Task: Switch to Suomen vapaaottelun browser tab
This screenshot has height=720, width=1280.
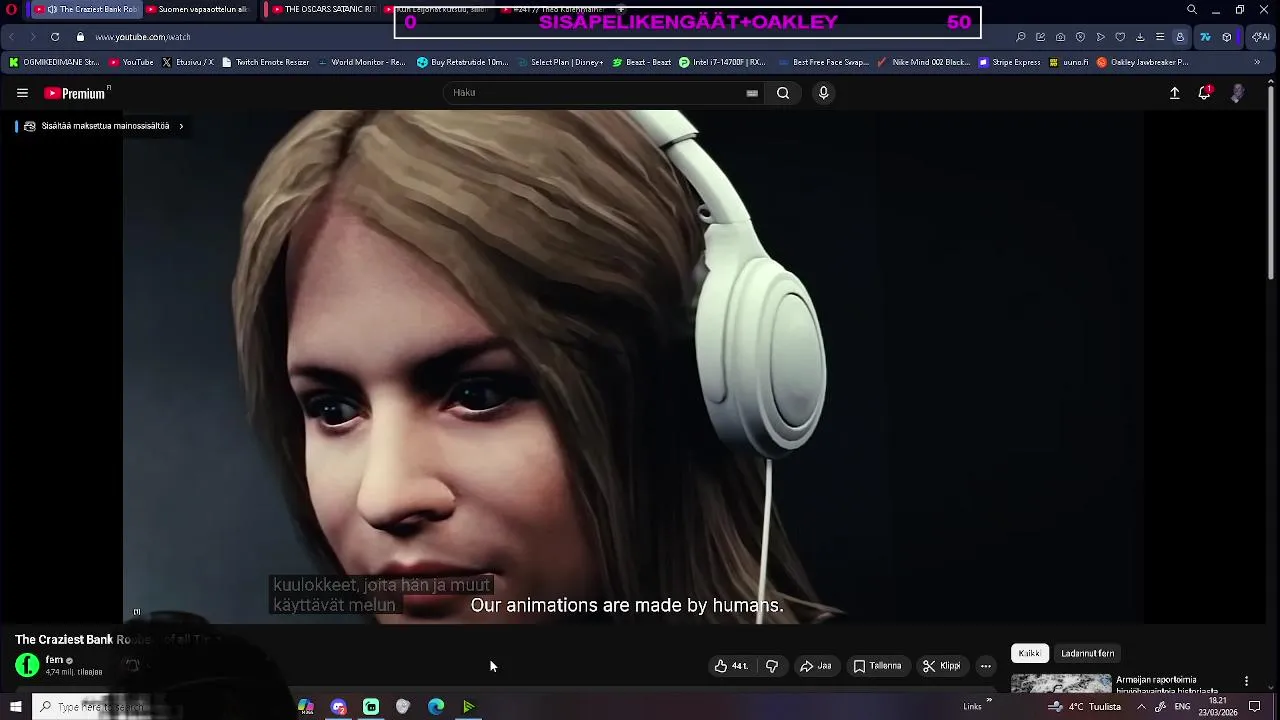Action: 200,10
